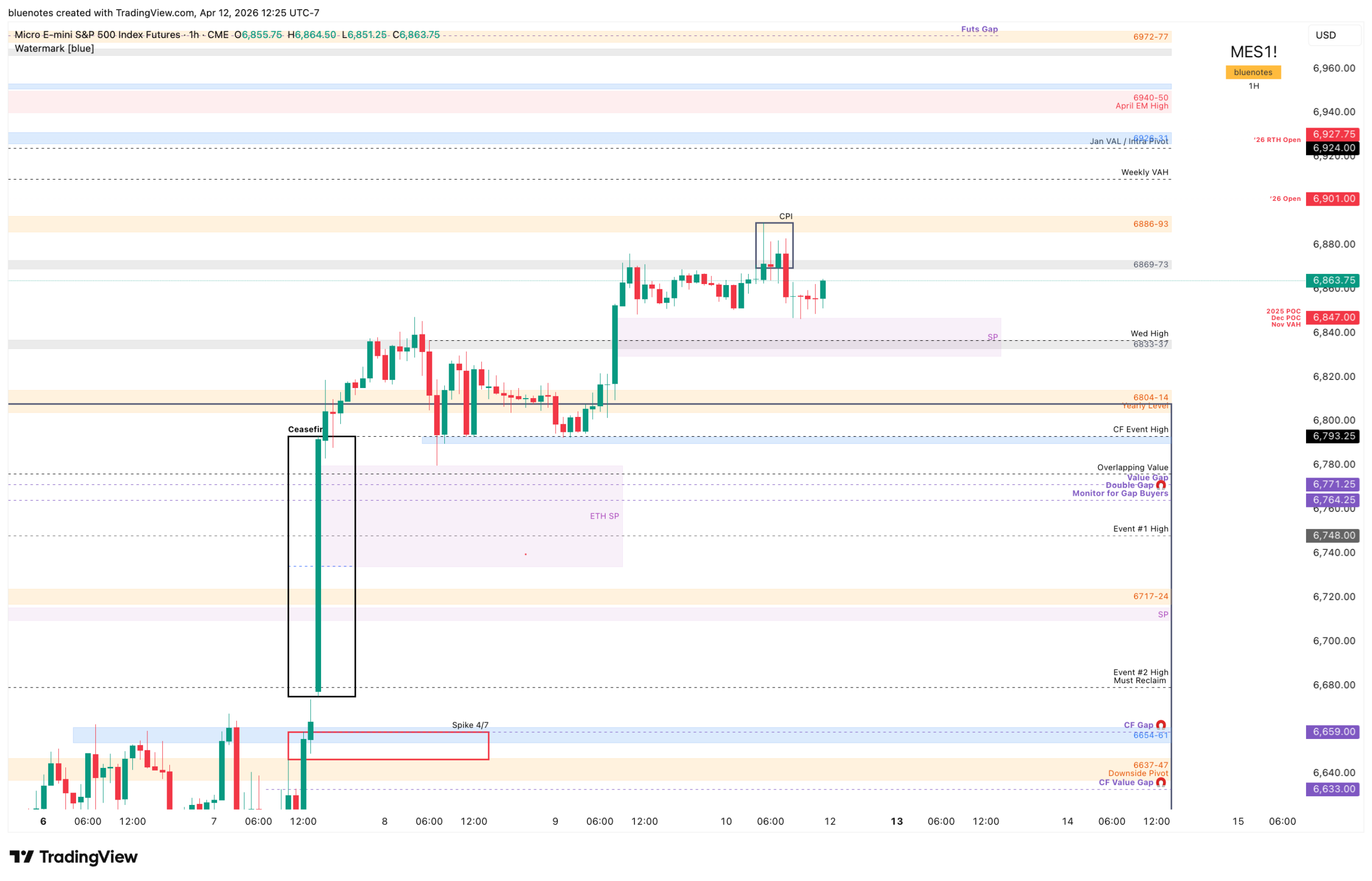Click the Weekly VAH line label
This screenshot has width=1372, height=881.
(1144, 172)
